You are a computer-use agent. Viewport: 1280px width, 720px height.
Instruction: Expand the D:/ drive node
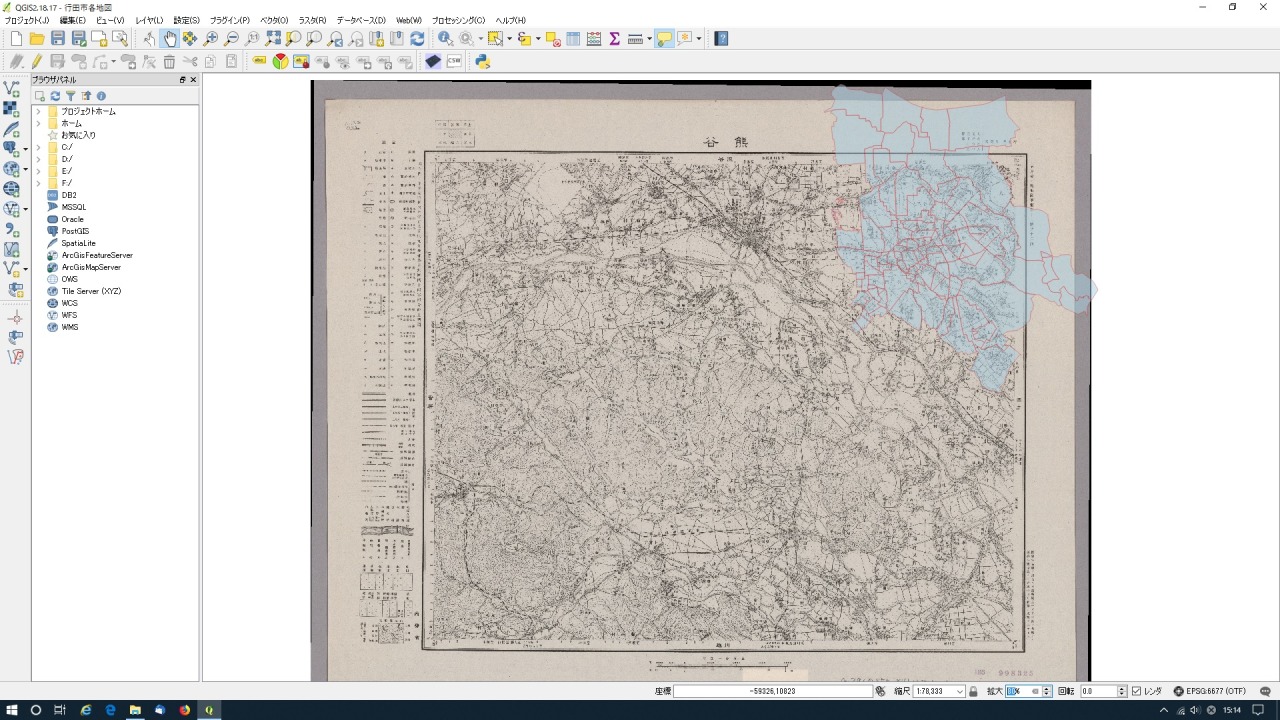38,159
